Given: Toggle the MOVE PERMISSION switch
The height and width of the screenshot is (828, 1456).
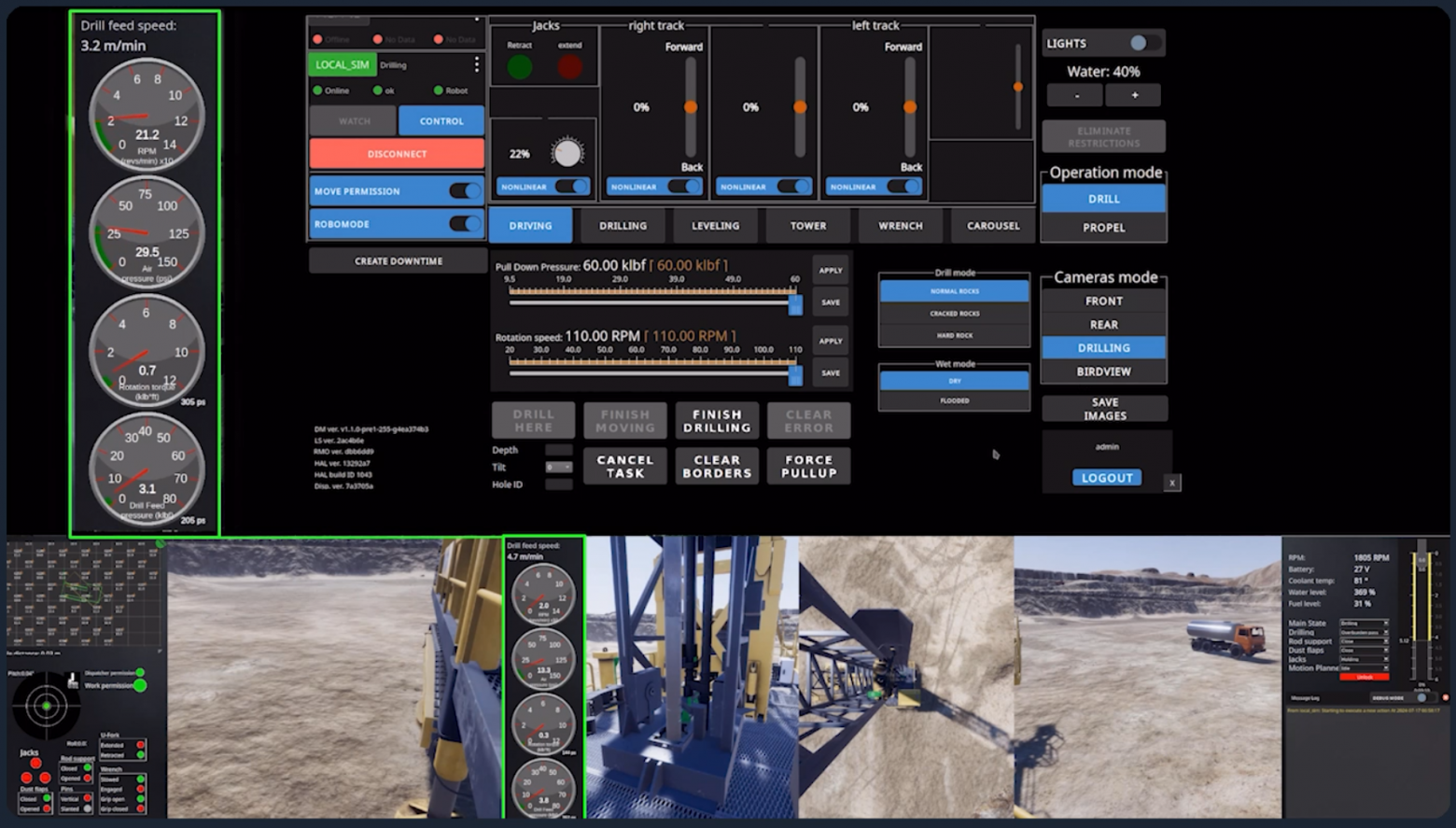Looking at the screenshot, I should click(x=464, y=190).
